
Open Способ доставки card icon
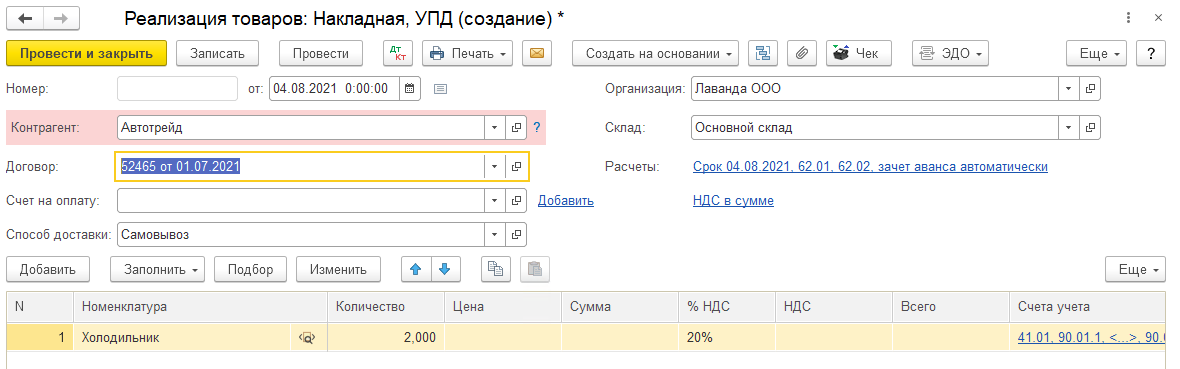(516, 234)
